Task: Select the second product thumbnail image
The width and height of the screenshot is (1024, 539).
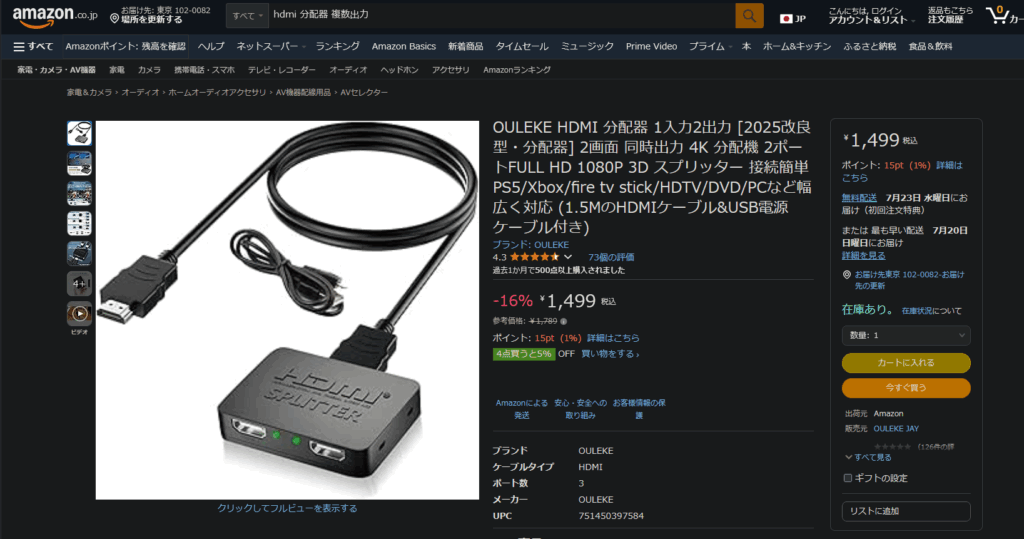Action: (79, 163)
